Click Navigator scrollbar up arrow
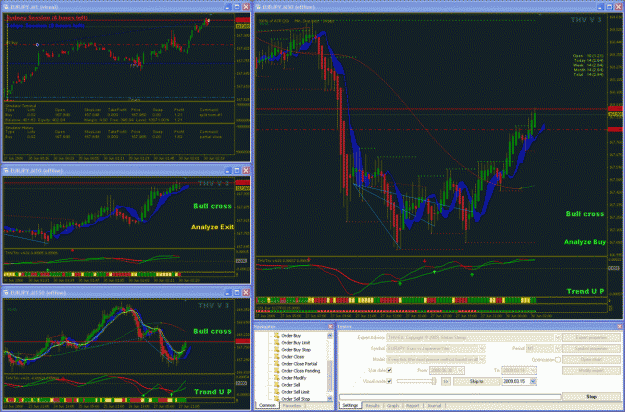The width and height of the screenshot is (625, 412). (330, 336)
